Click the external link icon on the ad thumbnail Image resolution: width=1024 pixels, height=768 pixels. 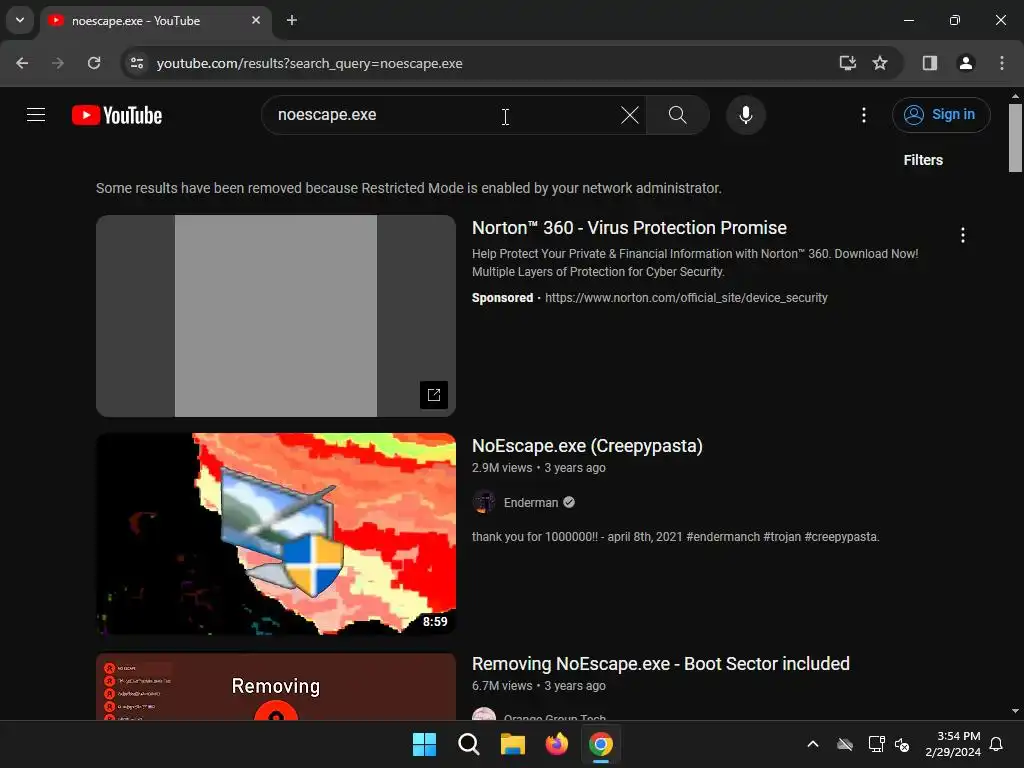coord(434,394)
